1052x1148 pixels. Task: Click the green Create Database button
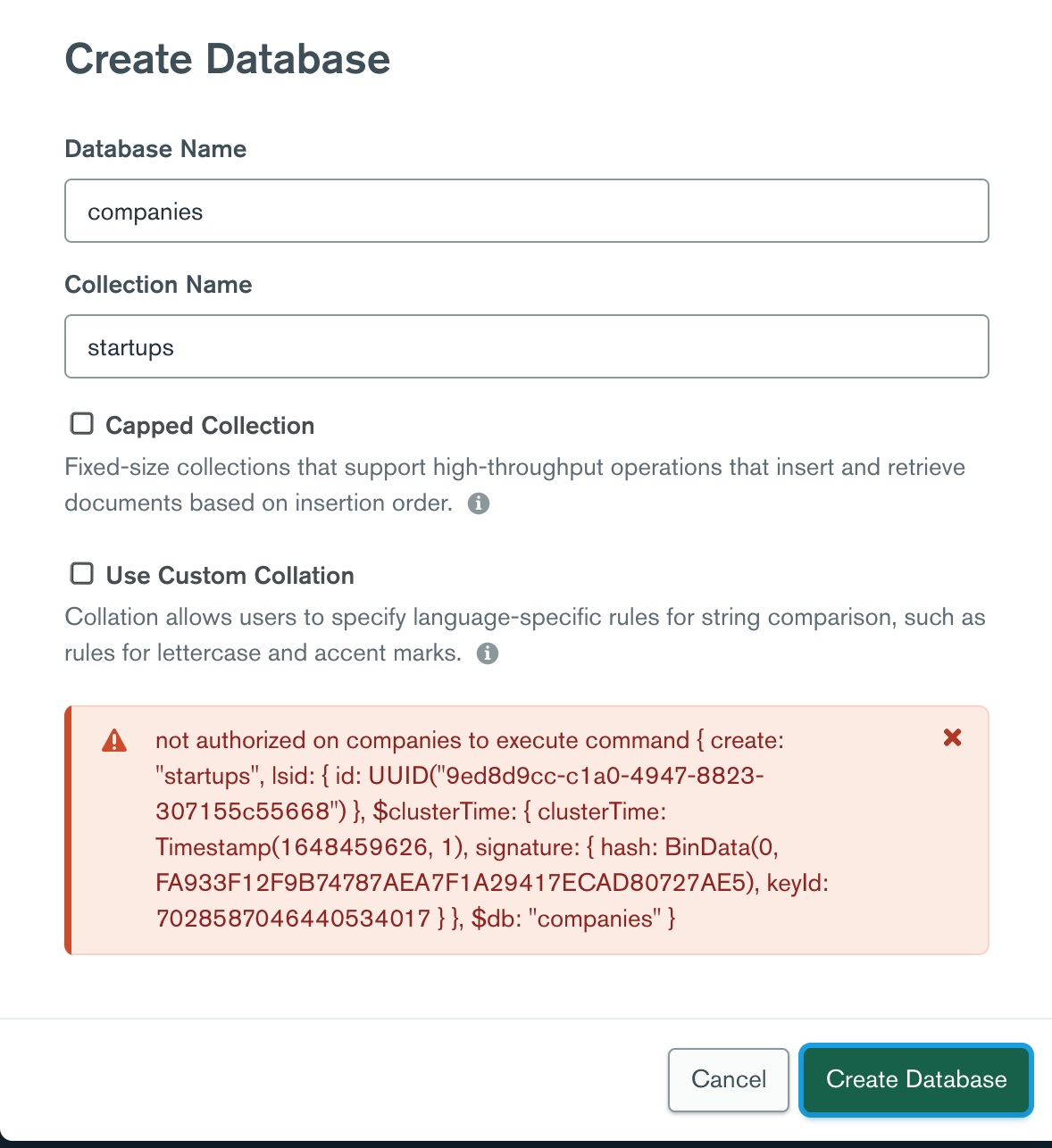[916, 1079]
